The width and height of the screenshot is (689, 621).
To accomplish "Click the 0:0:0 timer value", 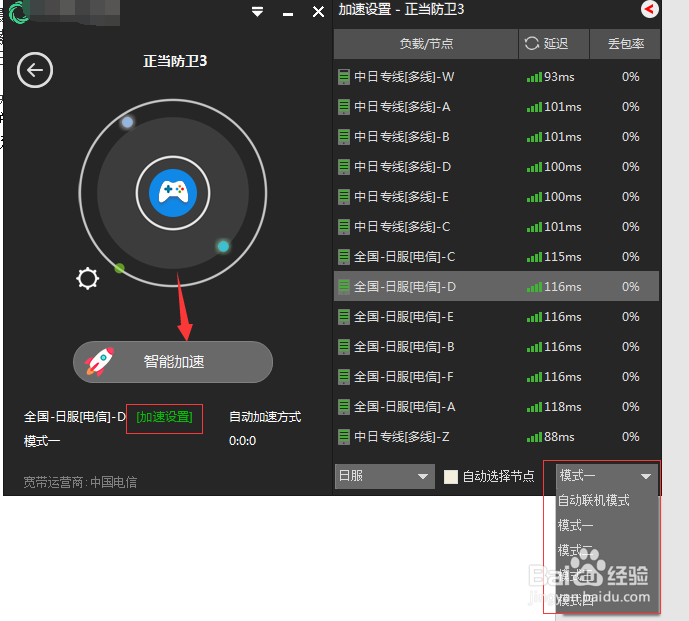I will (242, 441).
